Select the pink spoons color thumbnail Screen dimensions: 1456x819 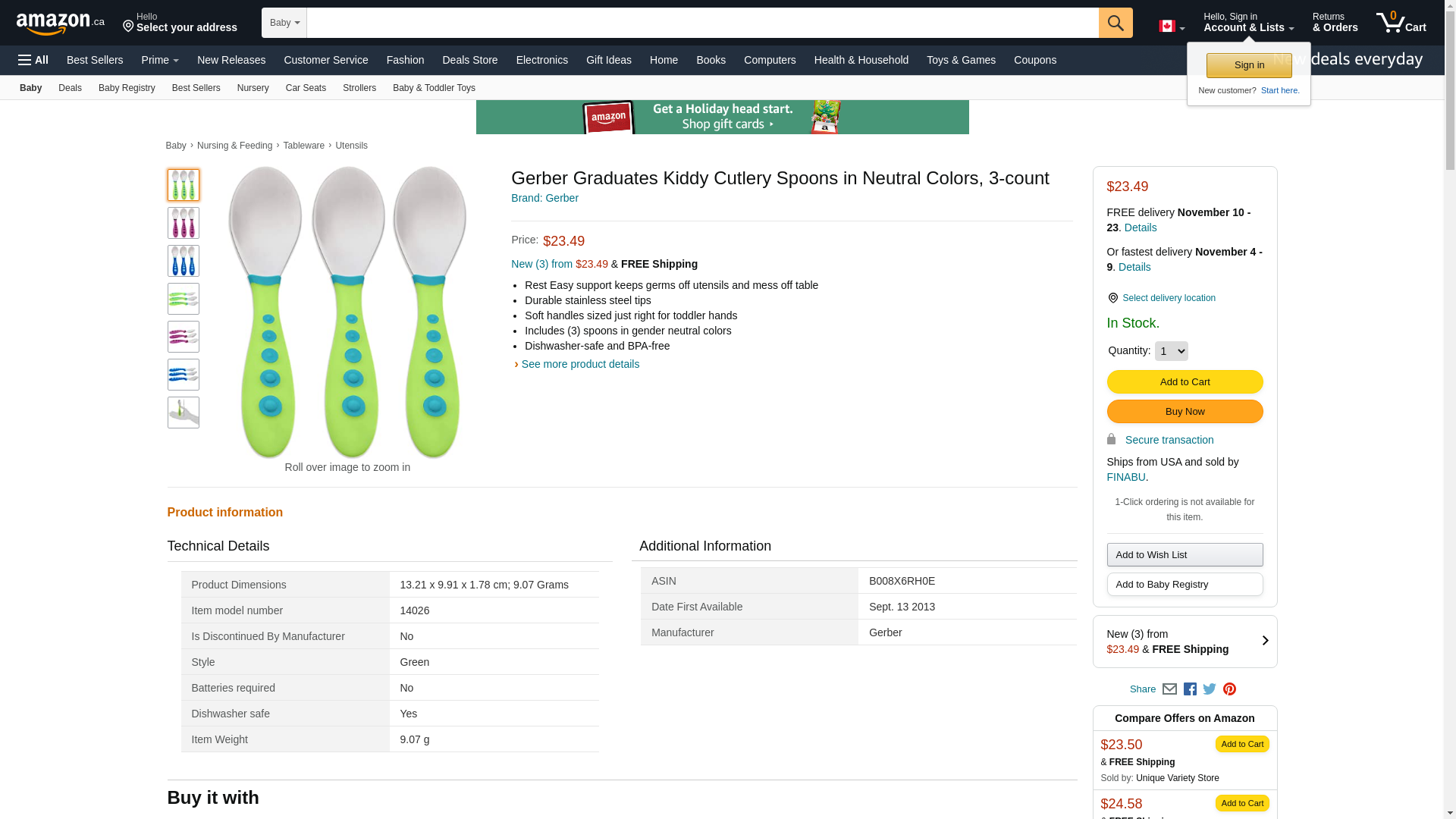pos(184,223)
